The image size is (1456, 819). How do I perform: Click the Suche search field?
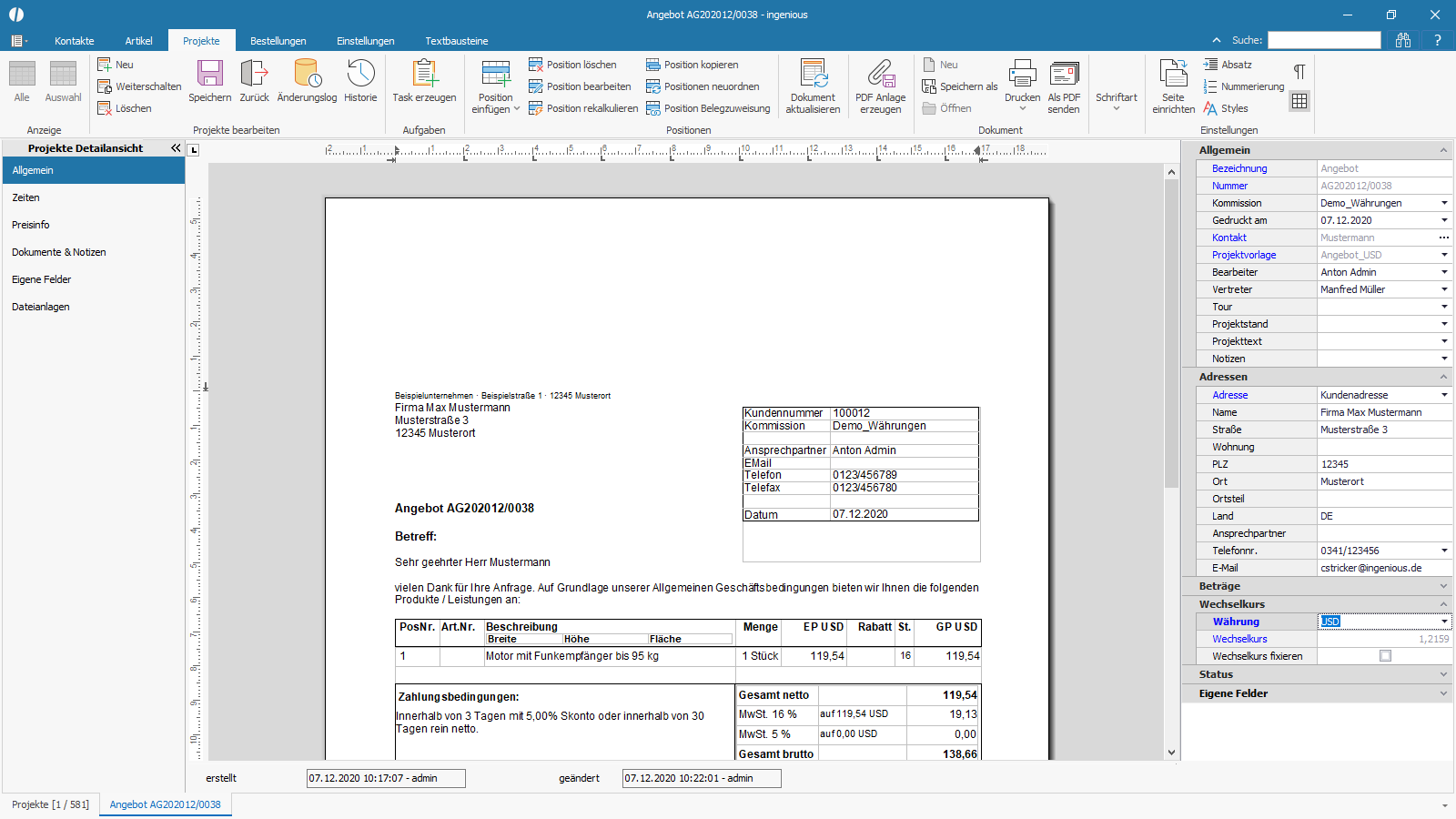[x=1324, y=40]
